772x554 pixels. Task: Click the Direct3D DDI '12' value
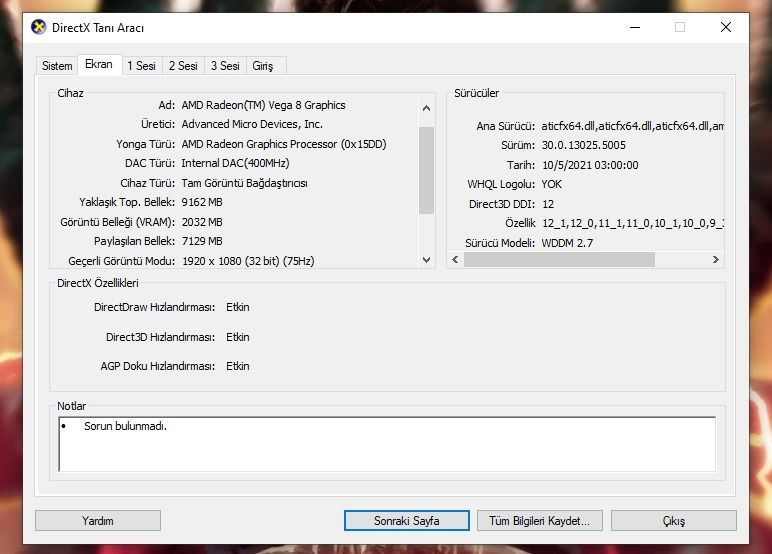548,204
